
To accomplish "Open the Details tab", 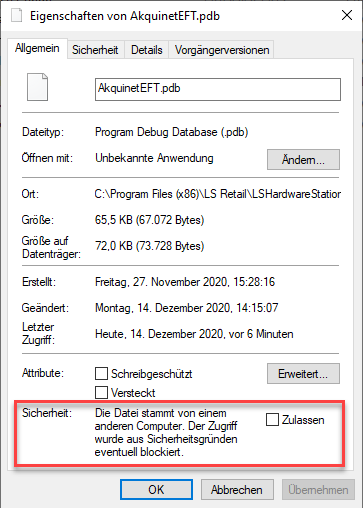I will coord(147,50).
